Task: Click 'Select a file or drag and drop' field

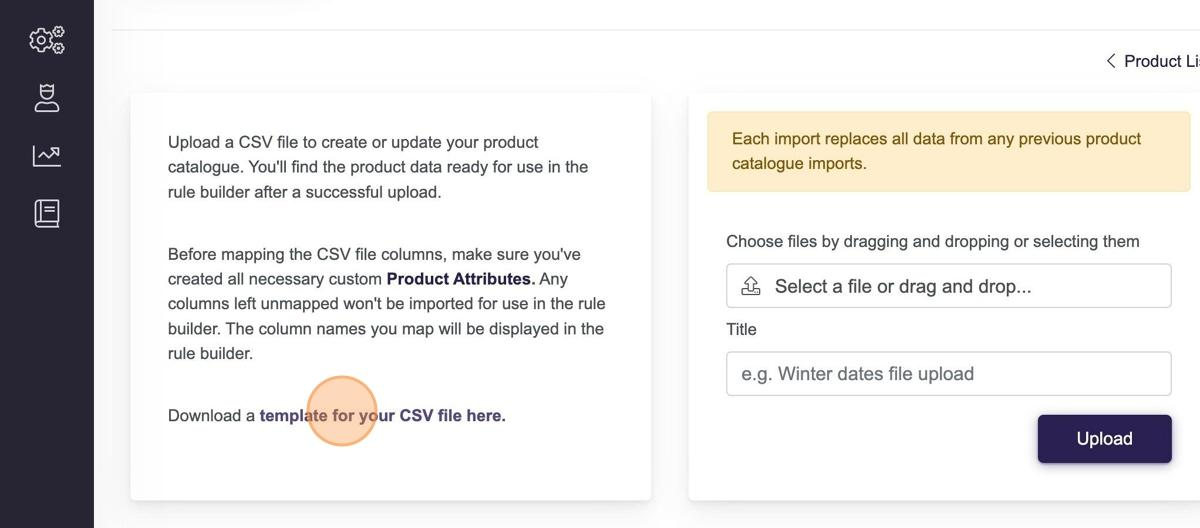Action: point(948,286)
